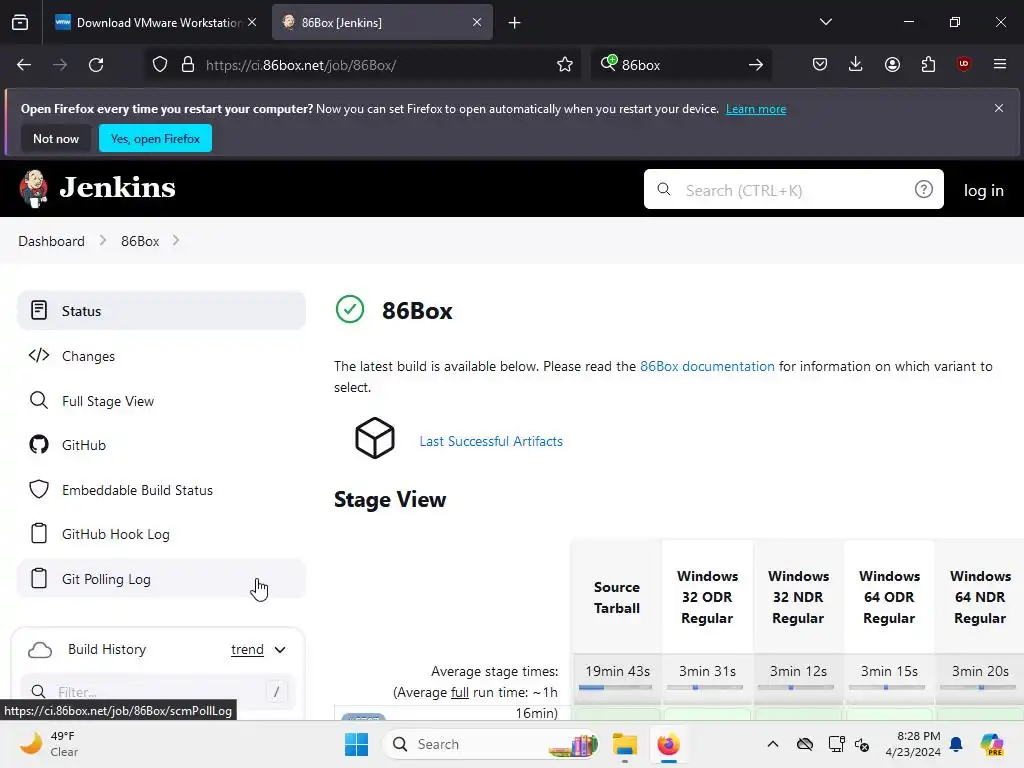List all tabs dropdown arrow
This screenshot has width=1024, height=768.
click(x=825, y=22)
